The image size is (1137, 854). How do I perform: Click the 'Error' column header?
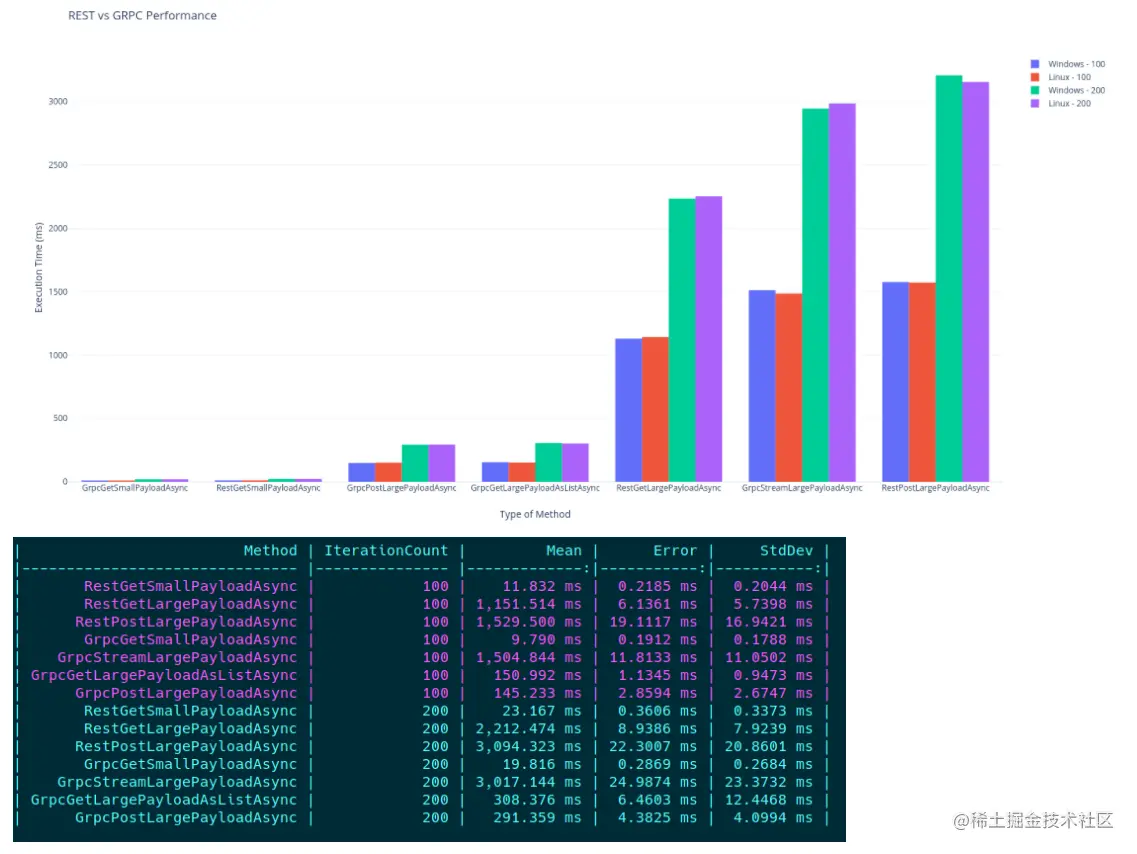point(675,550)
